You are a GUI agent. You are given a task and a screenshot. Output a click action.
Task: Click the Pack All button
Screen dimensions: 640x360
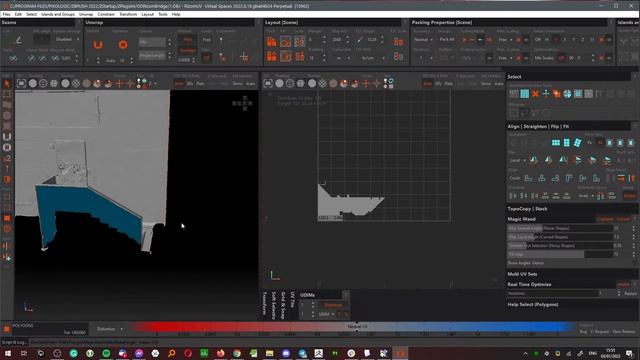[x=447, y=40]
